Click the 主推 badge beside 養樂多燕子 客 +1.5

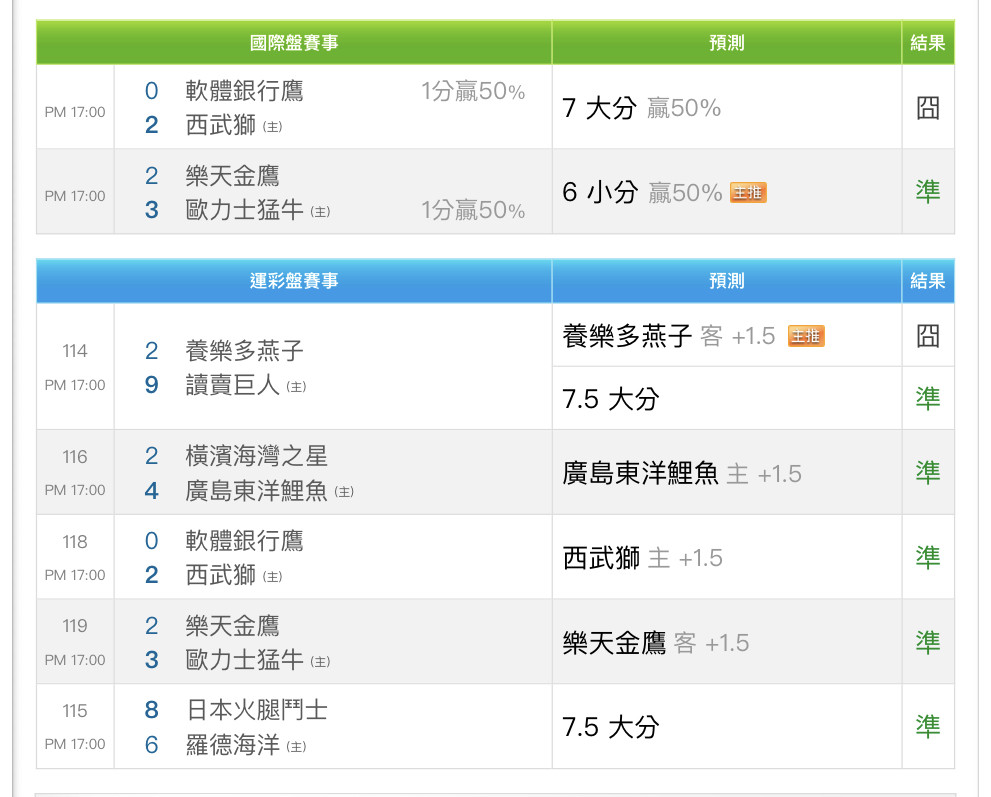click(x=806, y=336)
